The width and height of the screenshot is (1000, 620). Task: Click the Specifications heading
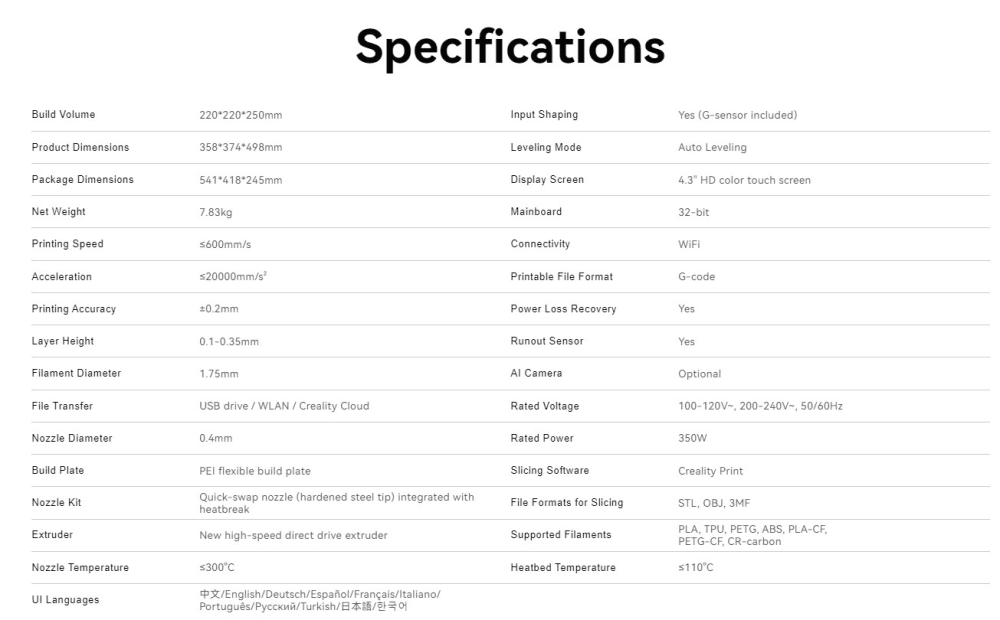click(510, 46)
